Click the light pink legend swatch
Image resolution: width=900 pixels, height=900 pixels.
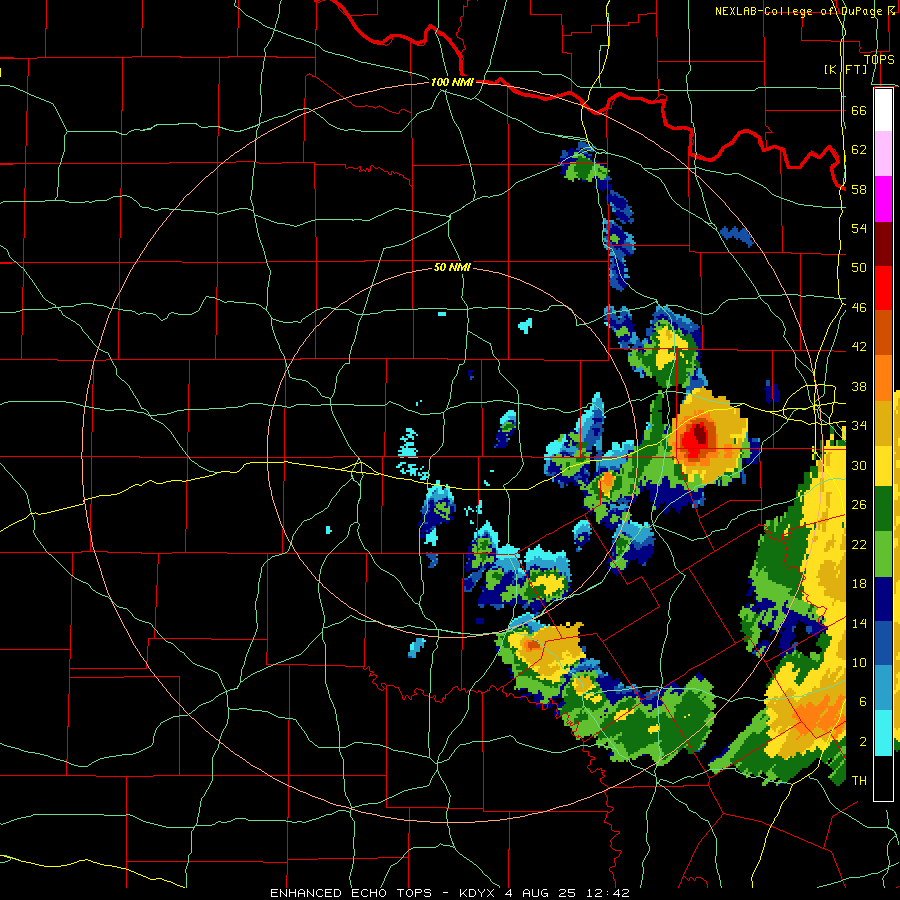coord(883,154)
